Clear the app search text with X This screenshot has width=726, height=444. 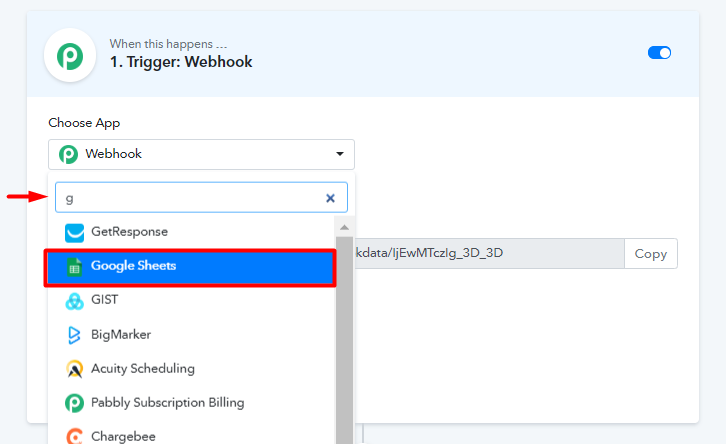point(330,198)
